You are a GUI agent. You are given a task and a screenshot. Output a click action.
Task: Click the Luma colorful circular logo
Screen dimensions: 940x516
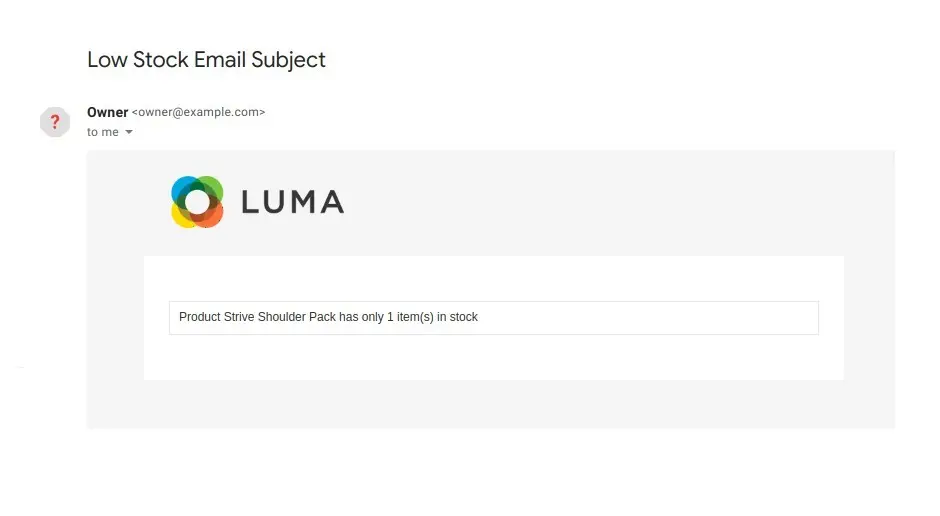197,202
